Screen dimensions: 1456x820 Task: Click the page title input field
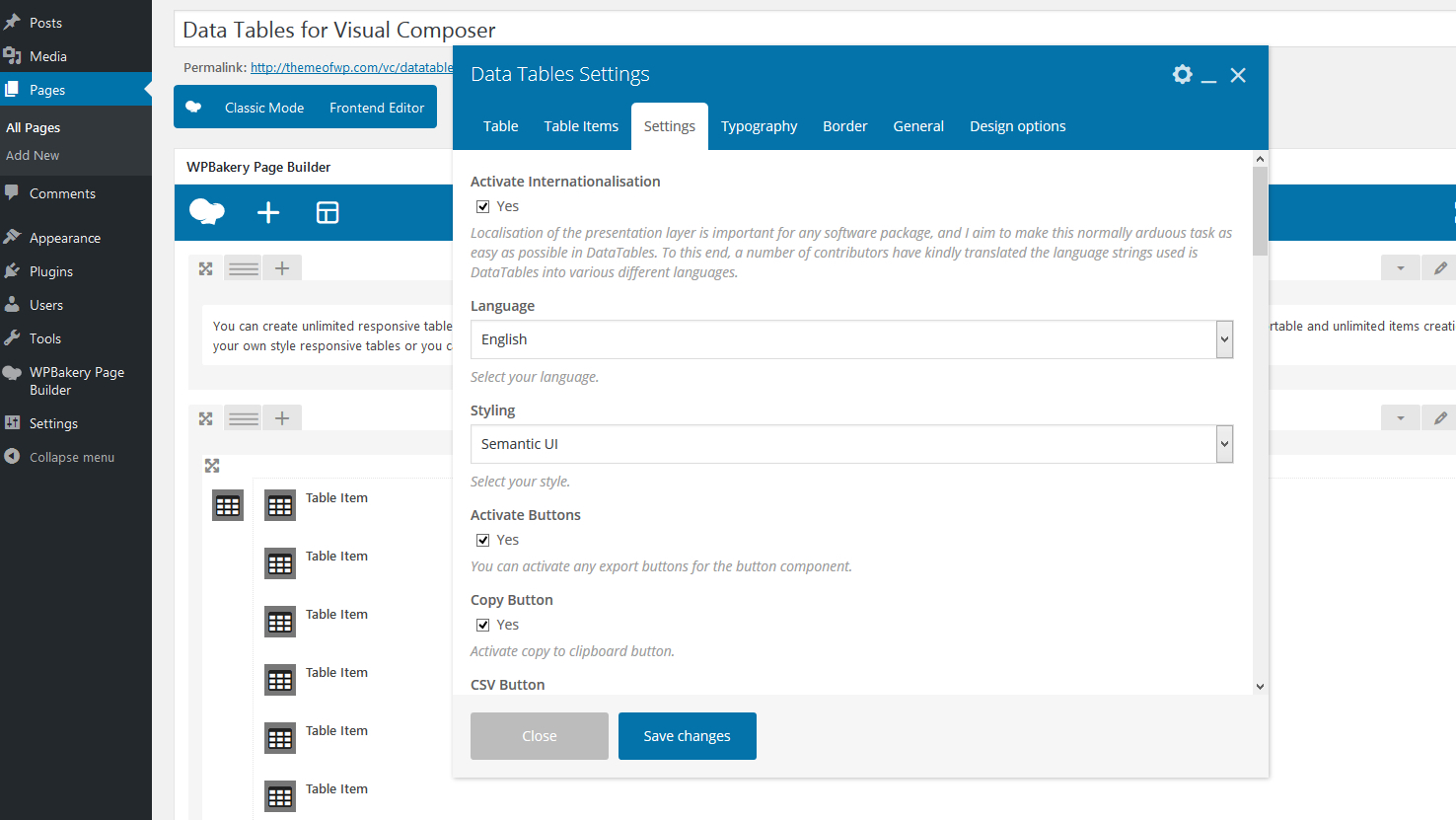coord(815,30)
